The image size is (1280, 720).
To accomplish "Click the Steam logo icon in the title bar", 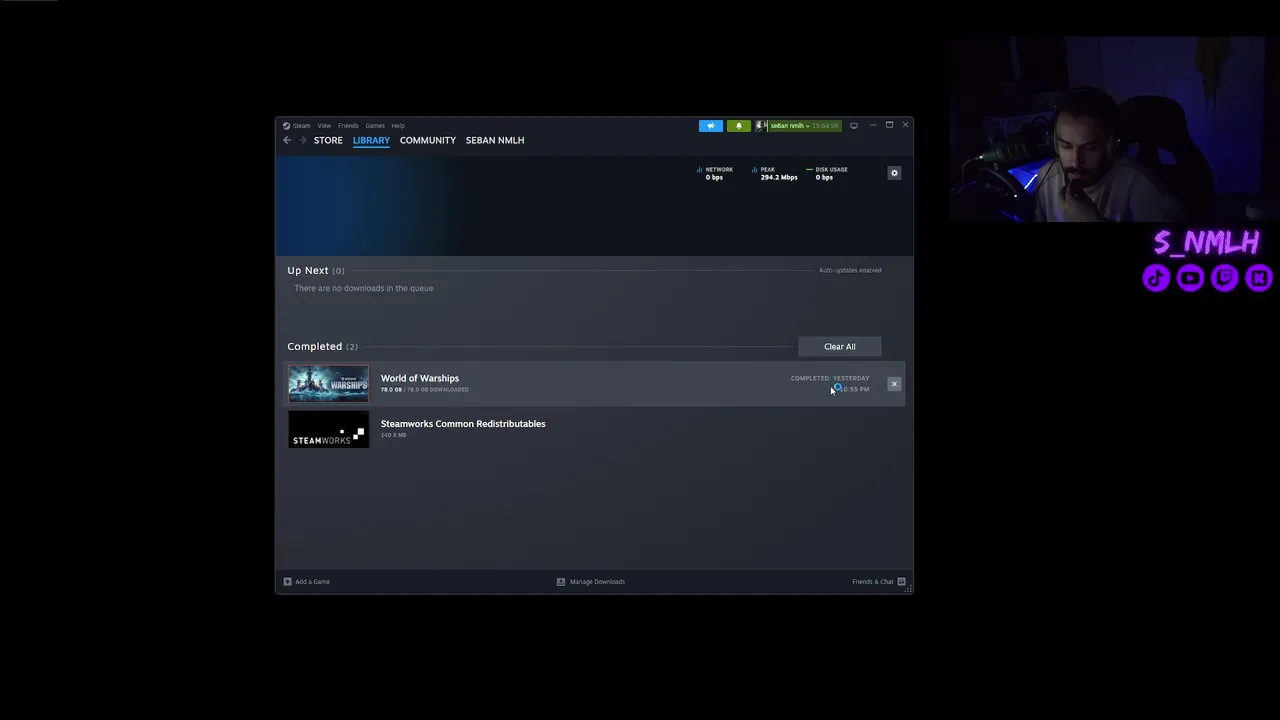I will (286, 126).
